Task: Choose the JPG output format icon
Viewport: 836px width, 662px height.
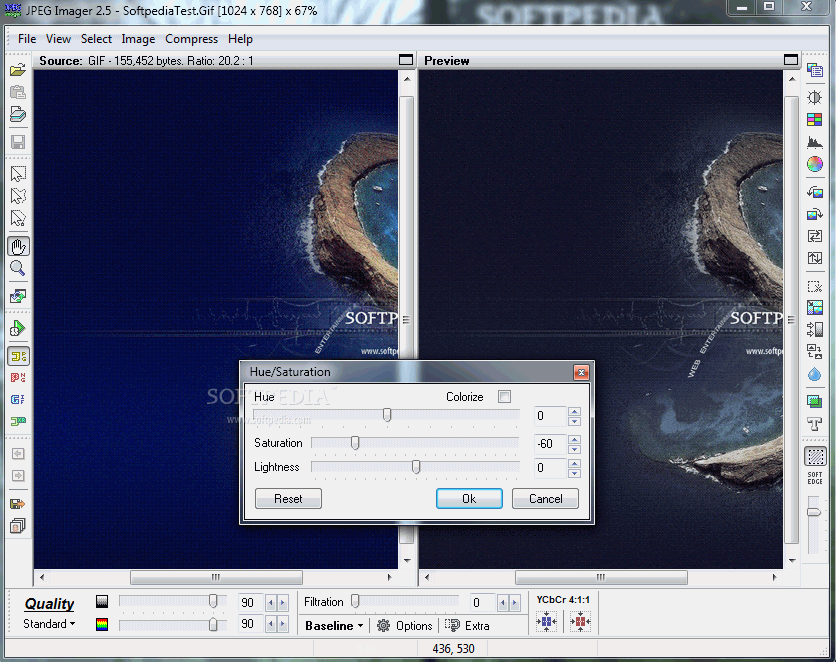Action: pos(18,356)
